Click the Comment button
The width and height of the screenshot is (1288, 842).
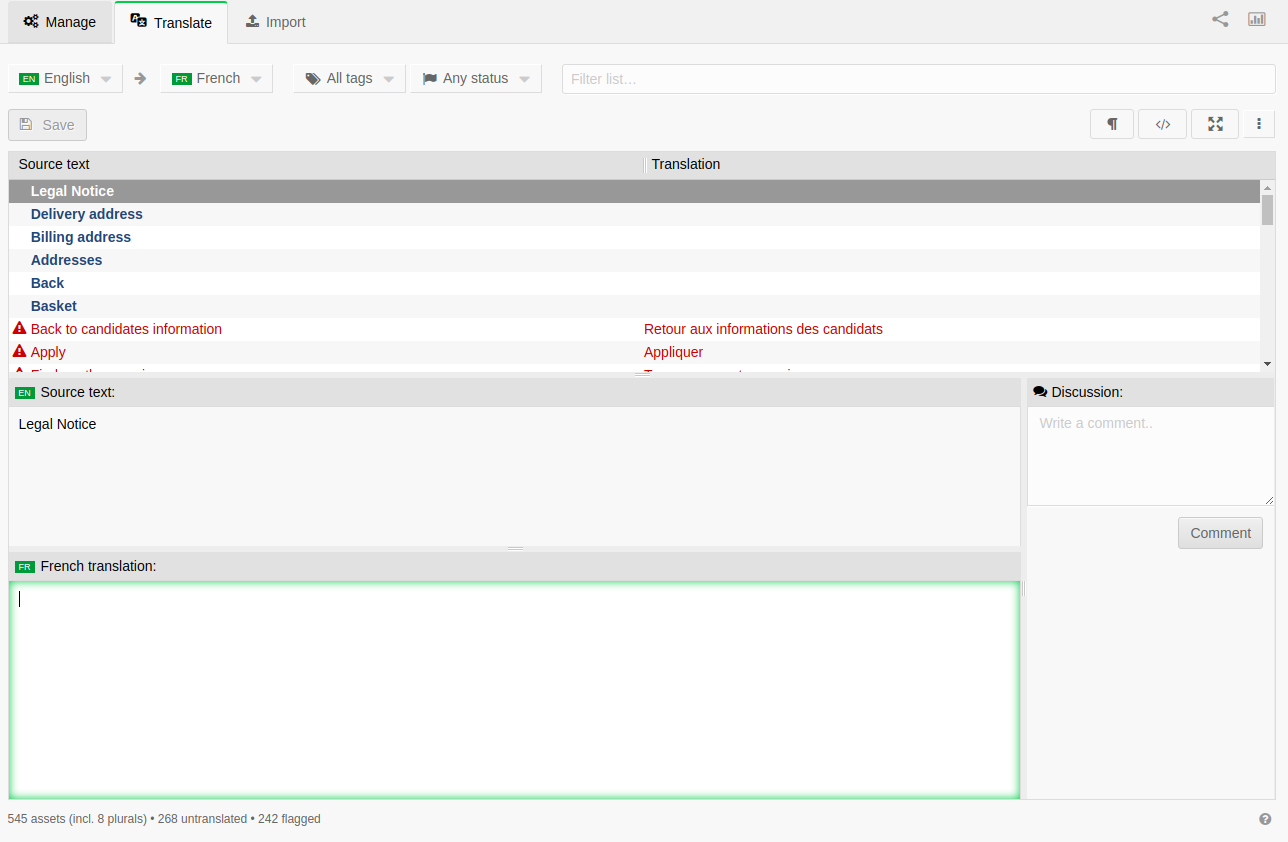[x=1220, y=533]
